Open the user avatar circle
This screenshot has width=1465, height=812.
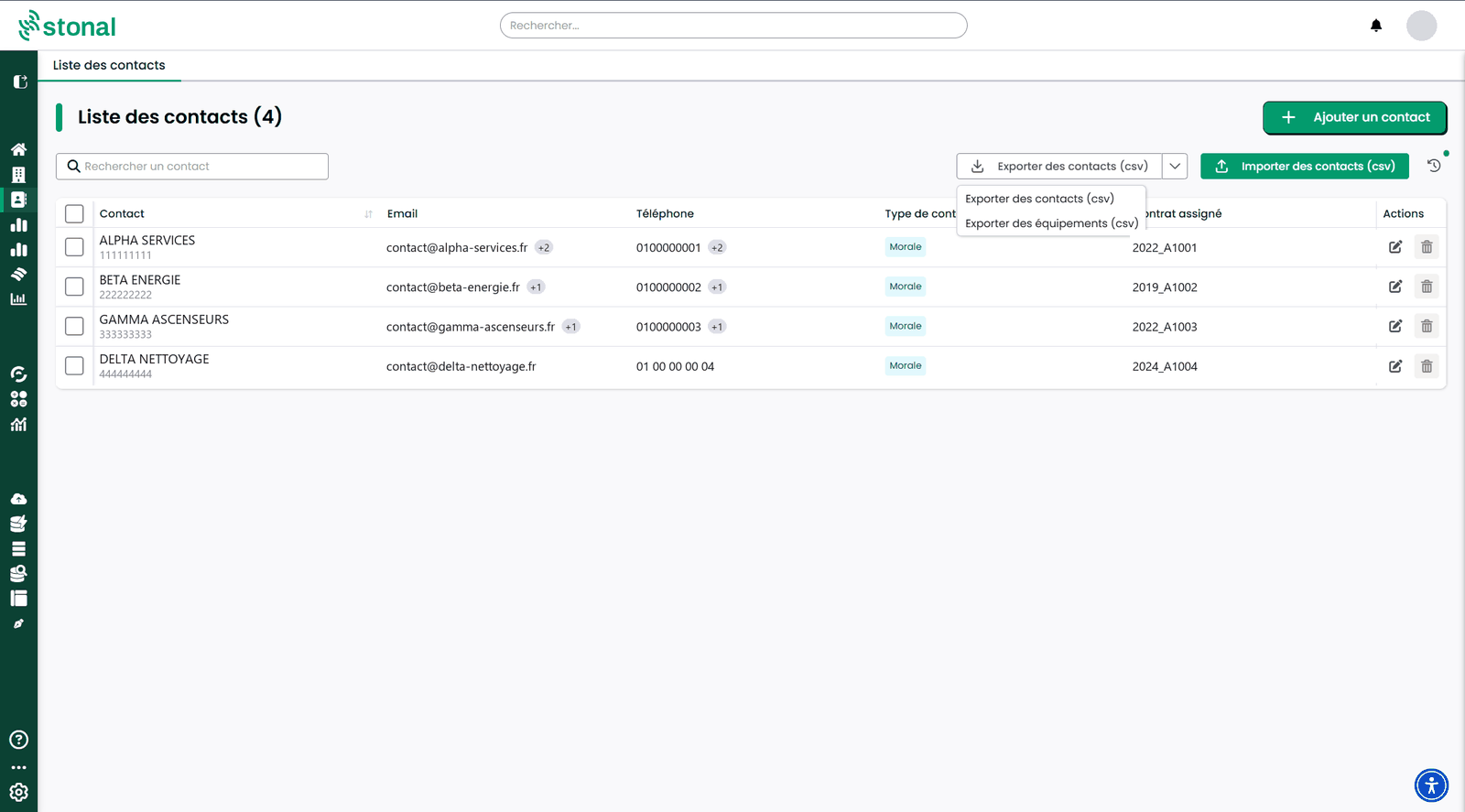[1421, 26]
